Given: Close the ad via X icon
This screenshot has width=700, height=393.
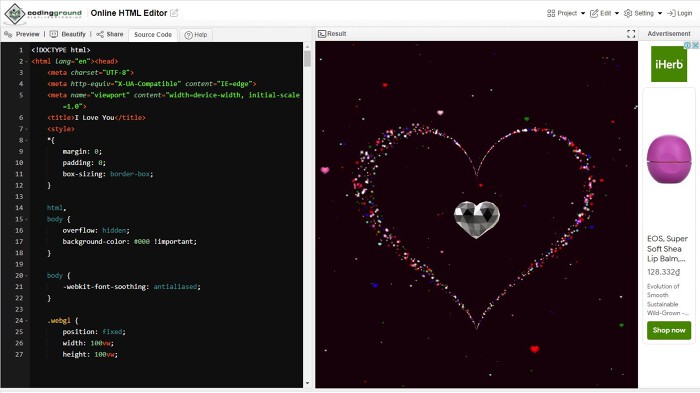Looking at the screenshot, I should click(x=696, y=45).
